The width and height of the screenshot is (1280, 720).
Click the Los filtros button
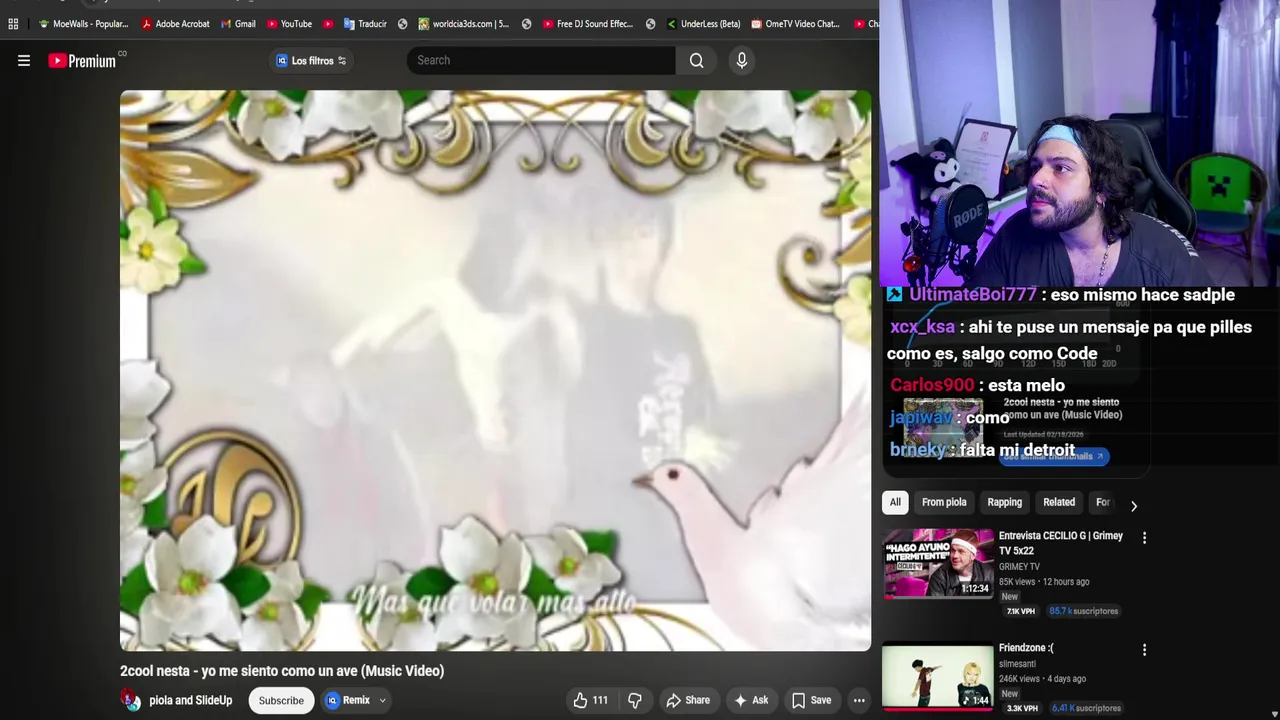click(x=311, y=61)
